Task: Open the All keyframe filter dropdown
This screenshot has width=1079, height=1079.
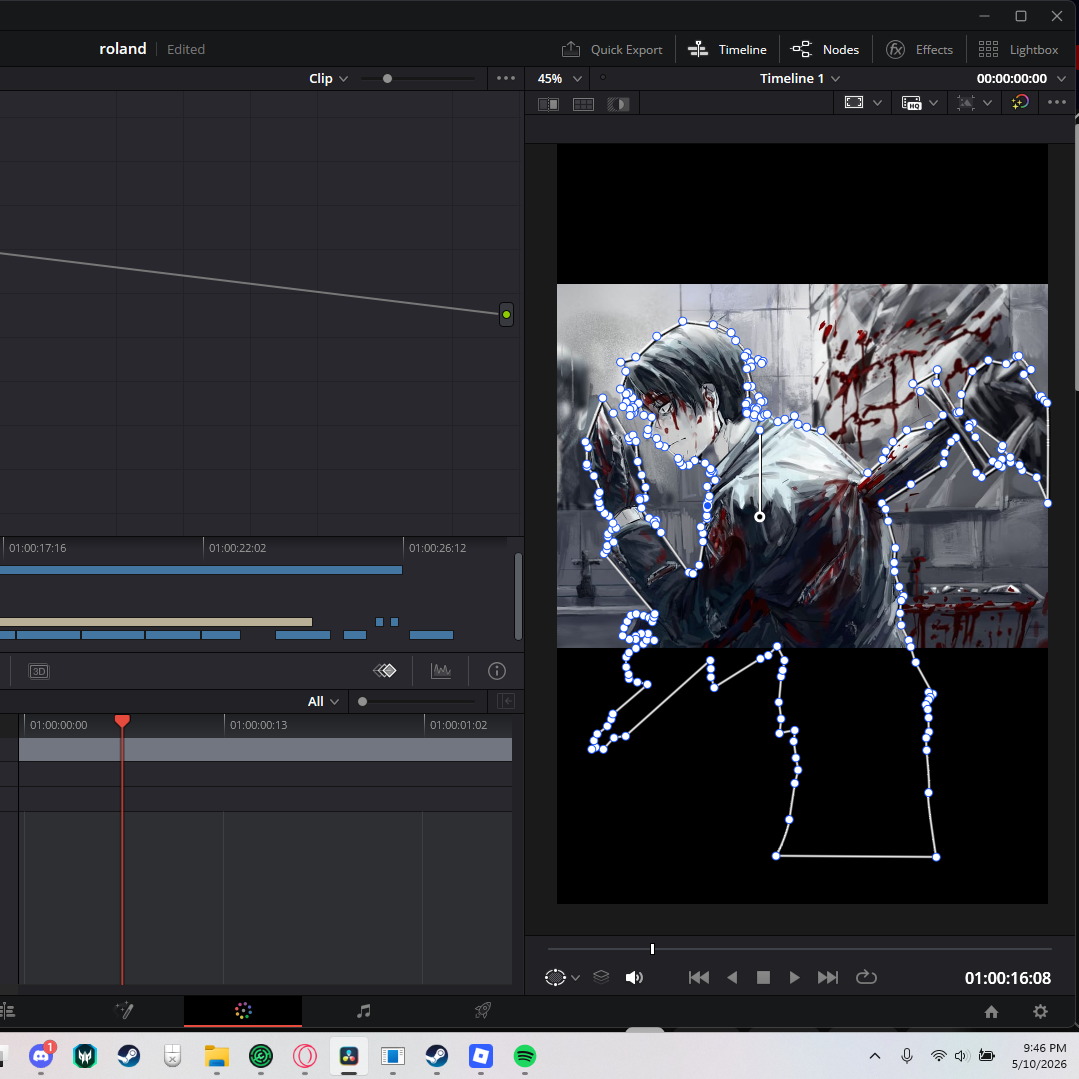Action: click(x=323, y=701)
